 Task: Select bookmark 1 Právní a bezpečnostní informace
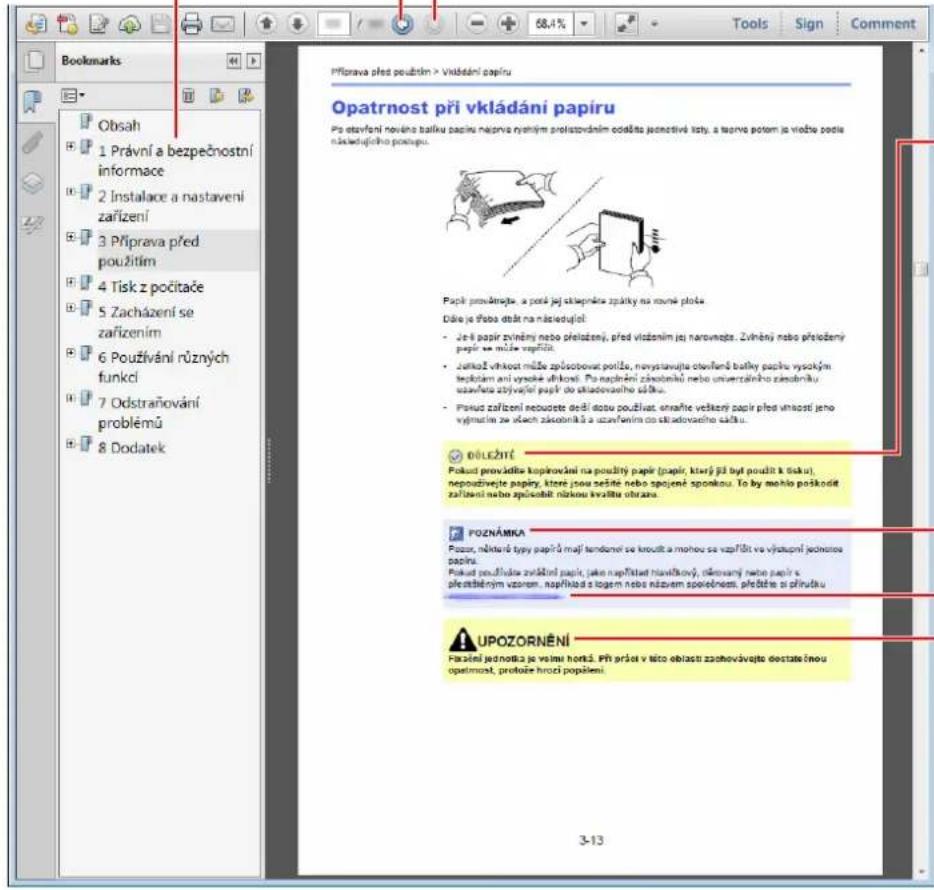175,161
